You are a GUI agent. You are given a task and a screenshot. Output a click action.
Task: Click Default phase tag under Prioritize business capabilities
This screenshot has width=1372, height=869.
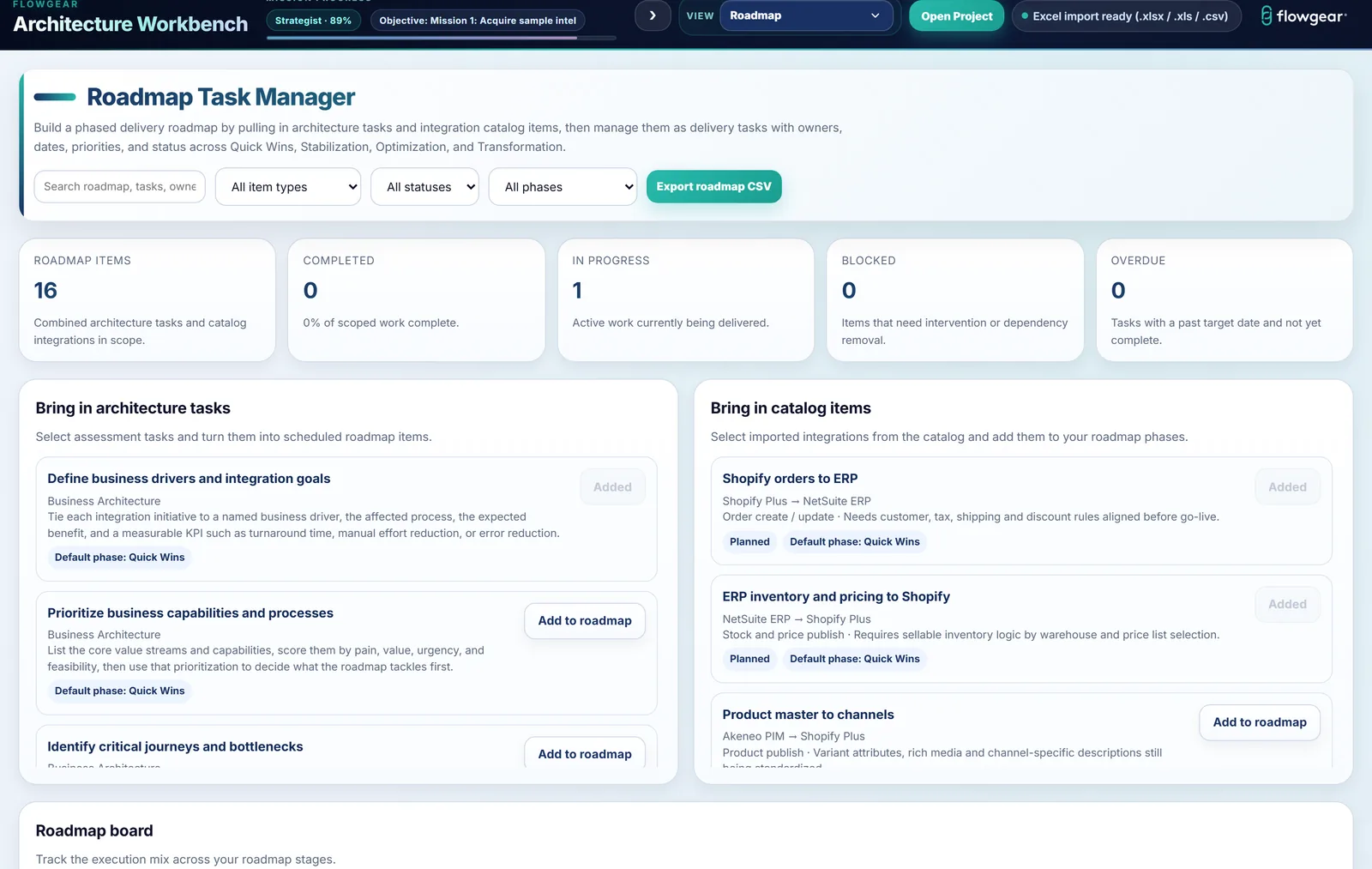[120, 691]
